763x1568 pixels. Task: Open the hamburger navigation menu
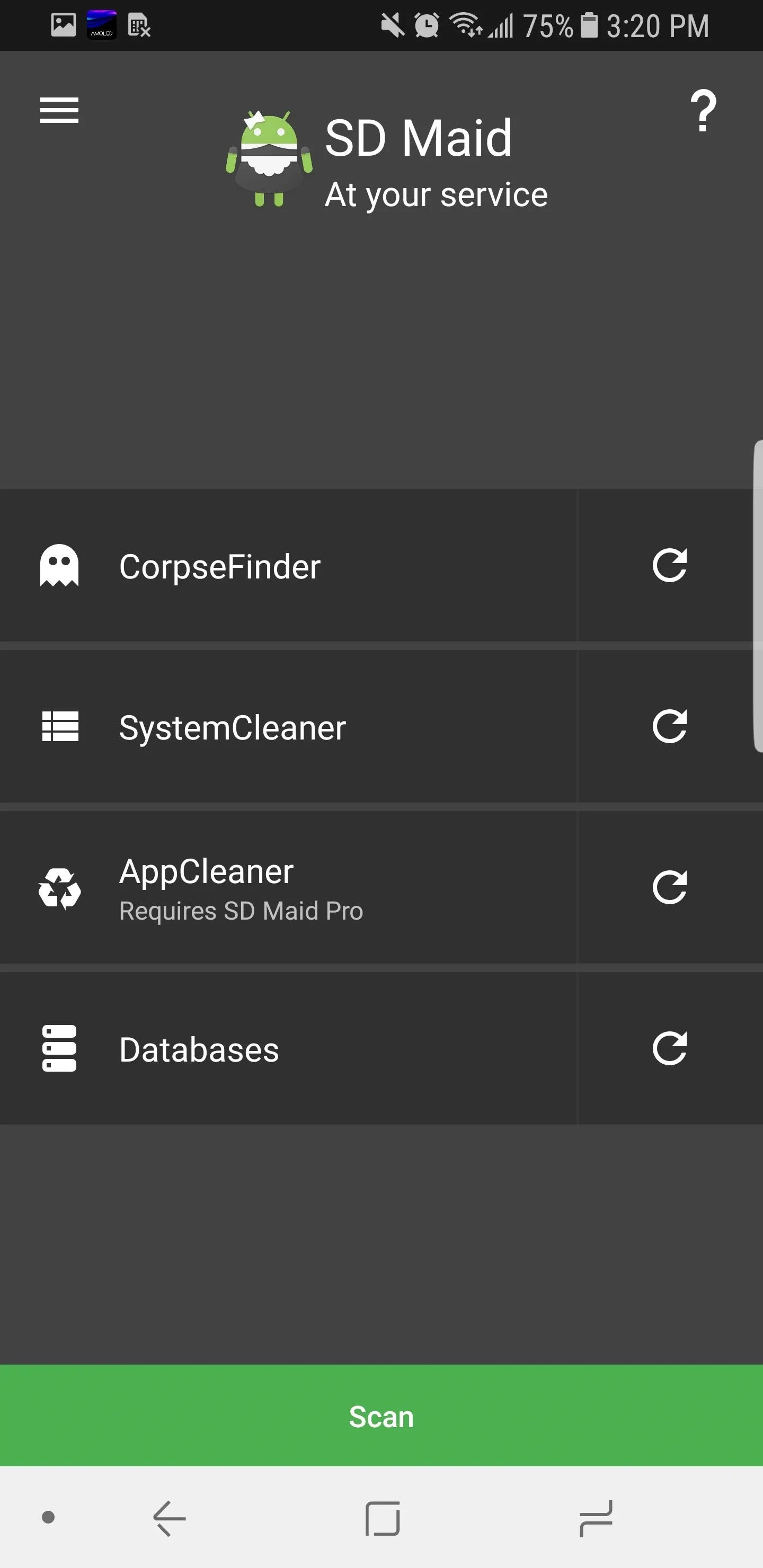point(59,110)
